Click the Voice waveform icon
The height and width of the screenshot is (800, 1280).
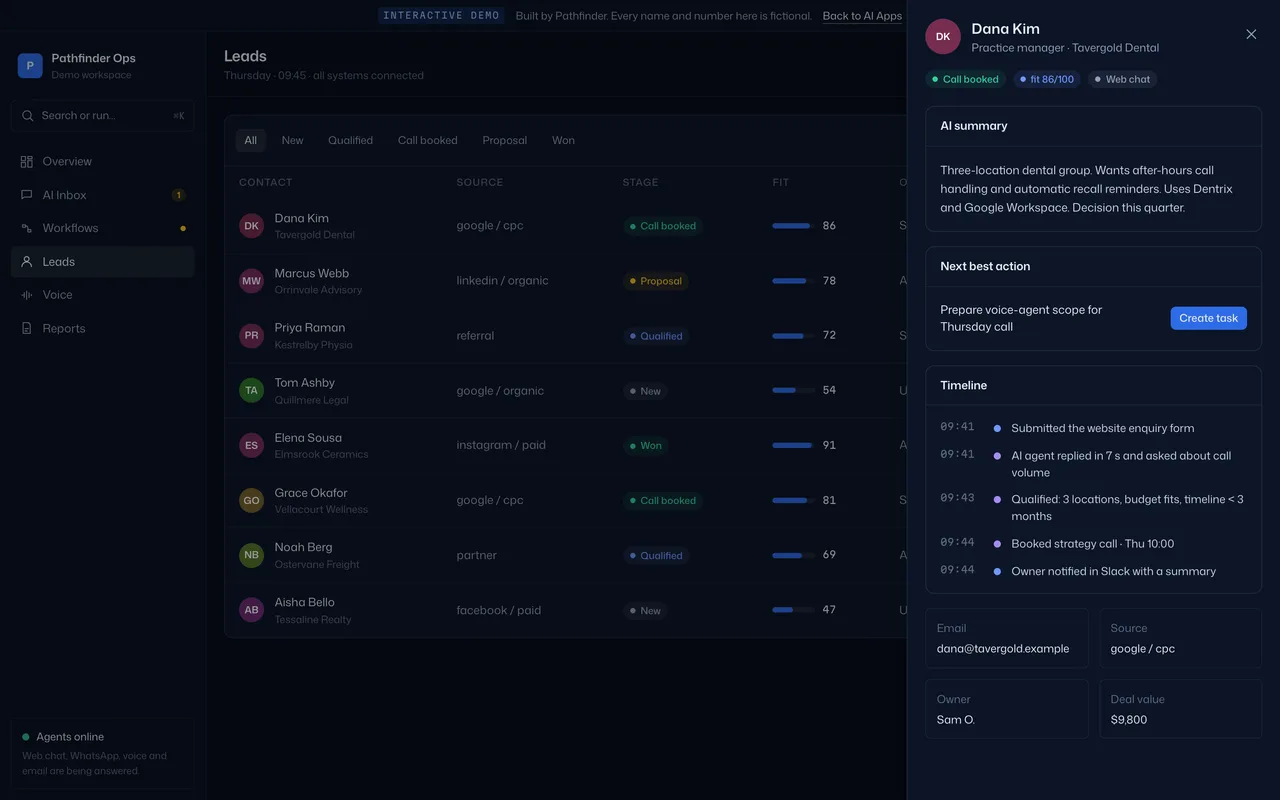pos(27,295)
